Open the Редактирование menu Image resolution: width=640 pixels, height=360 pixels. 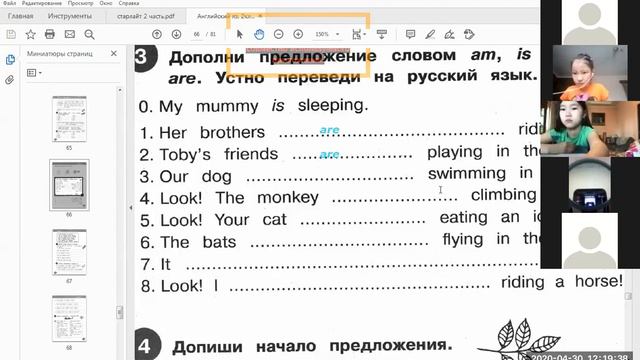click(42, 3)
